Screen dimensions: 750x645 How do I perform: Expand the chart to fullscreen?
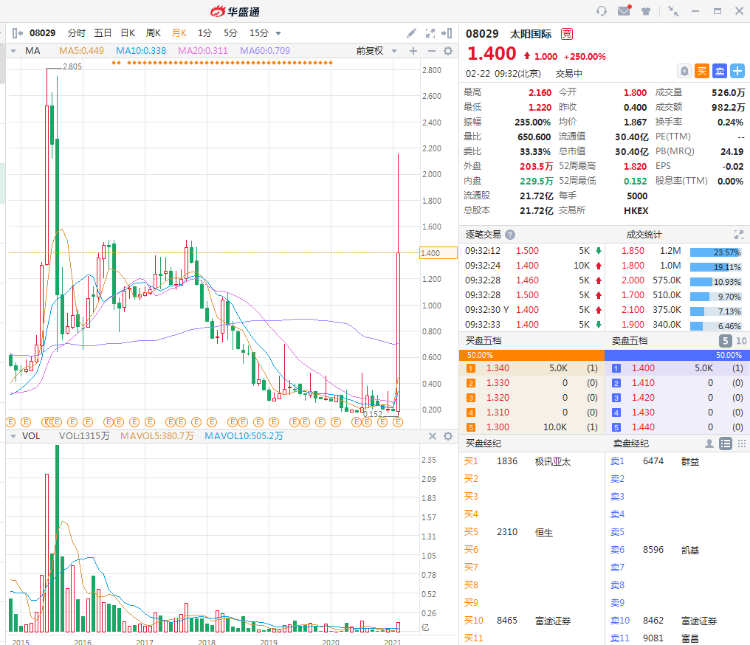[430, 33]
